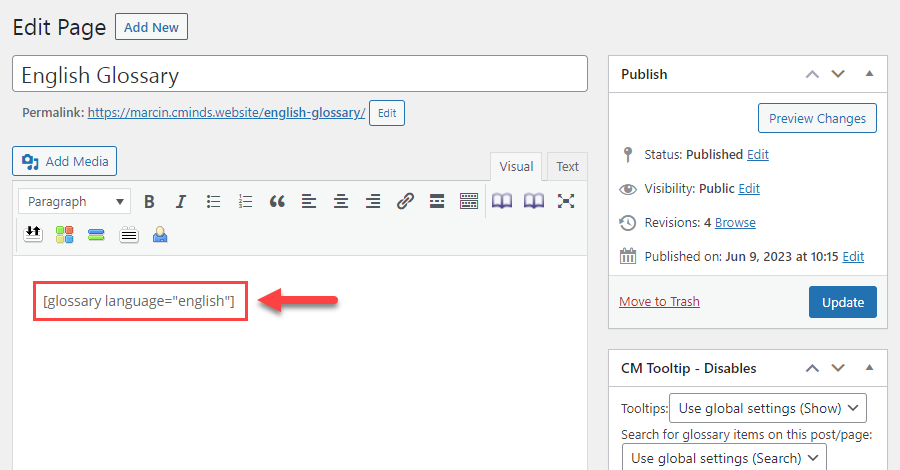
Task: Open the Search glossary items dropdown
Action: [724, 457]
